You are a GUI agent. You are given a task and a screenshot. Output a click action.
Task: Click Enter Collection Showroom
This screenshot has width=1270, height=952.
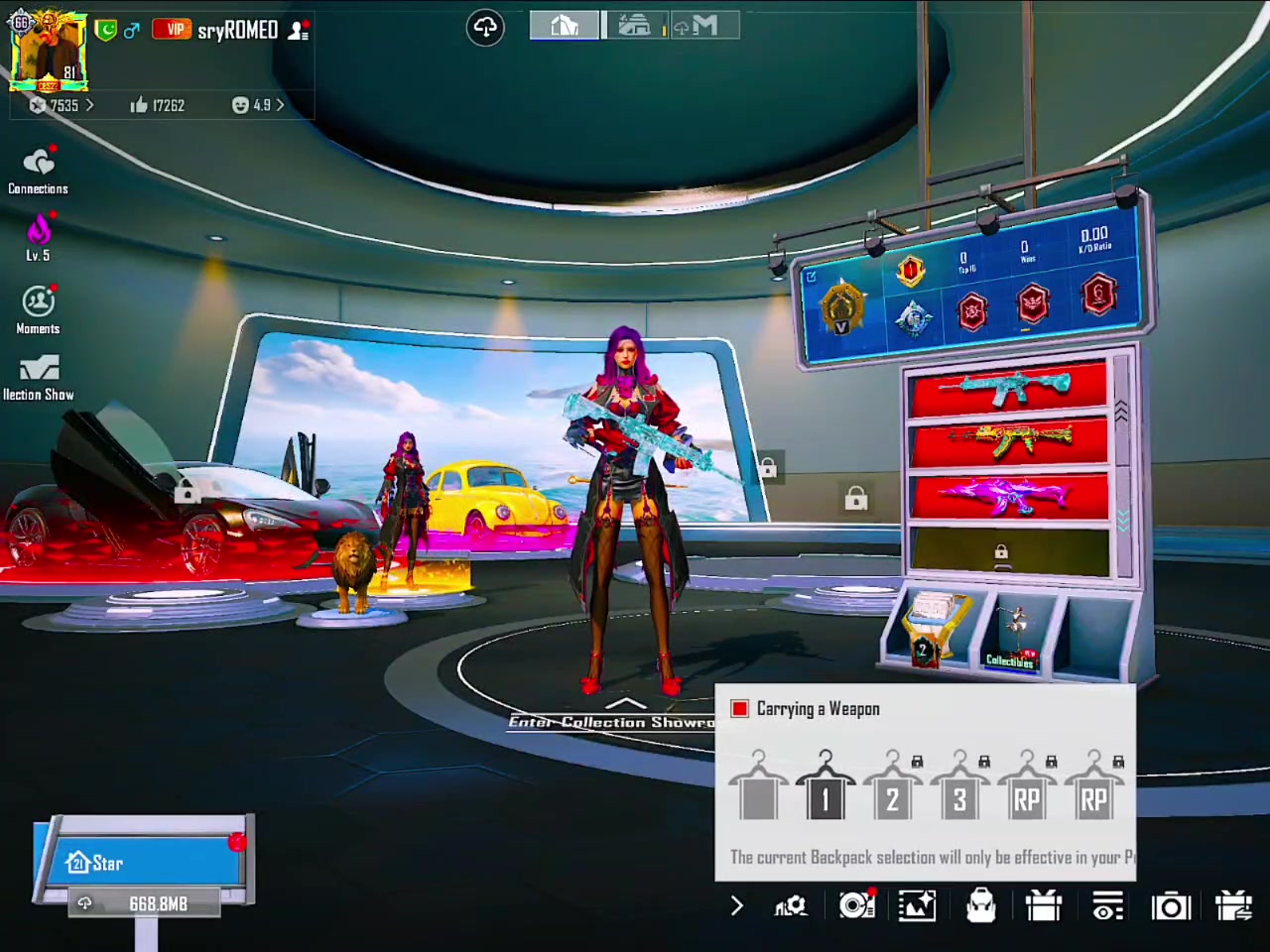(612, 722)
